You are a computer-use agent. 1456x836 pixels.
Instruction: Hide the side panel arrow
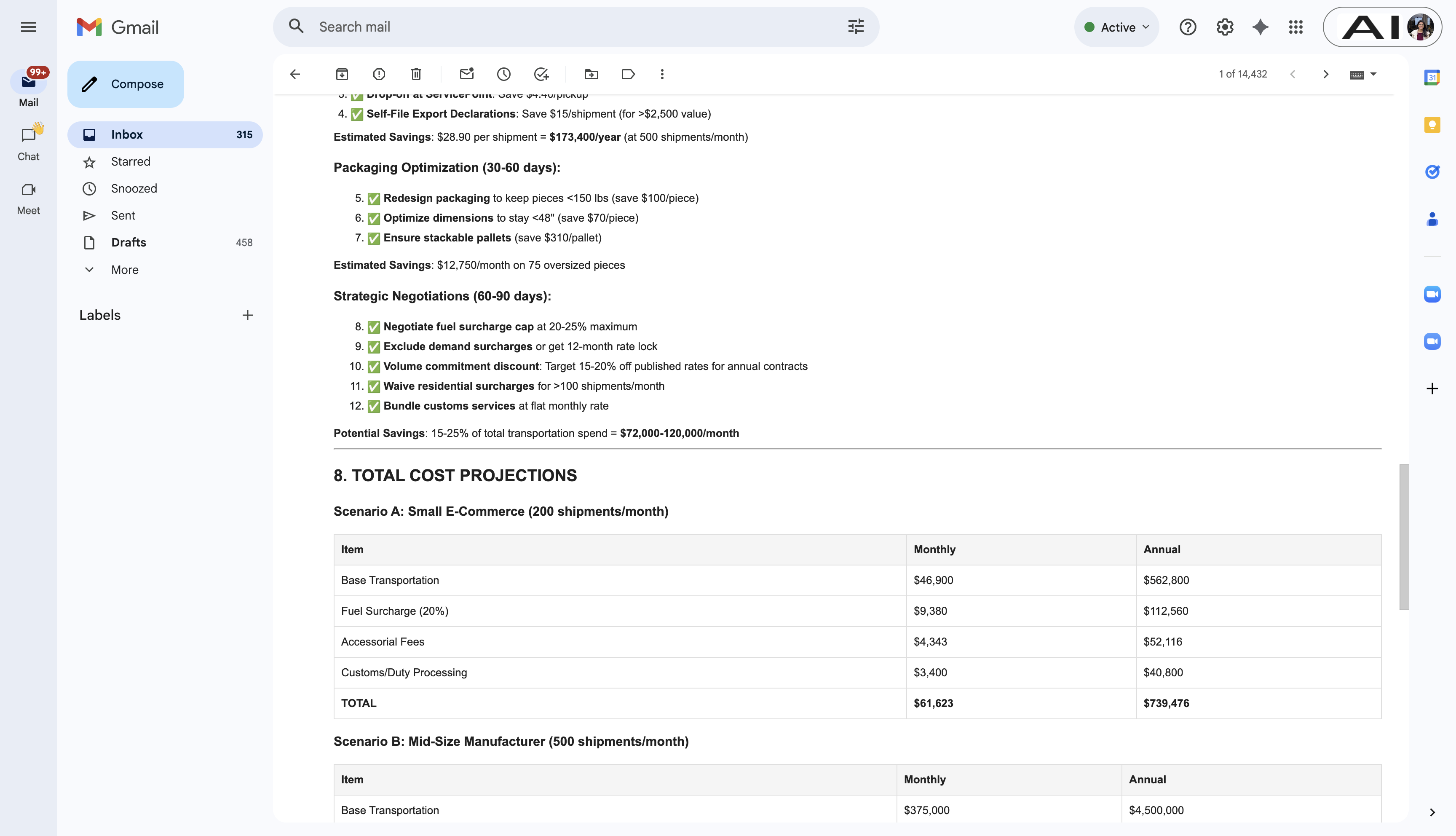(x=1432, y=812)
